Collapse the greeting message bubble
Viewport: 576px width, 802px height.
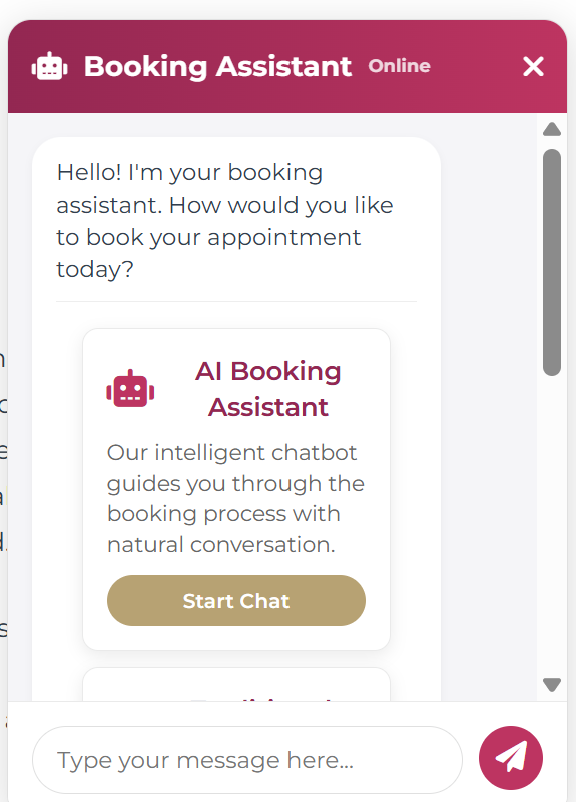point(236,220)
